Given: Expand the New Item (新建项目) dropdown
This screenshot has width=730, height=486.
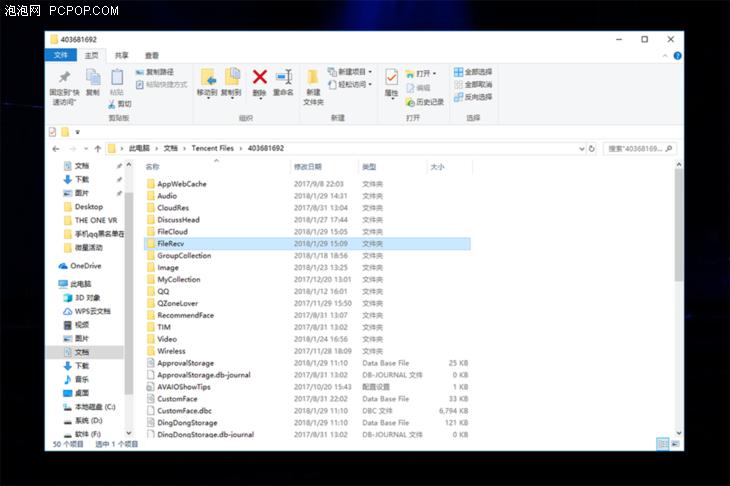Looking at the screenshot, I should point(354,72).
